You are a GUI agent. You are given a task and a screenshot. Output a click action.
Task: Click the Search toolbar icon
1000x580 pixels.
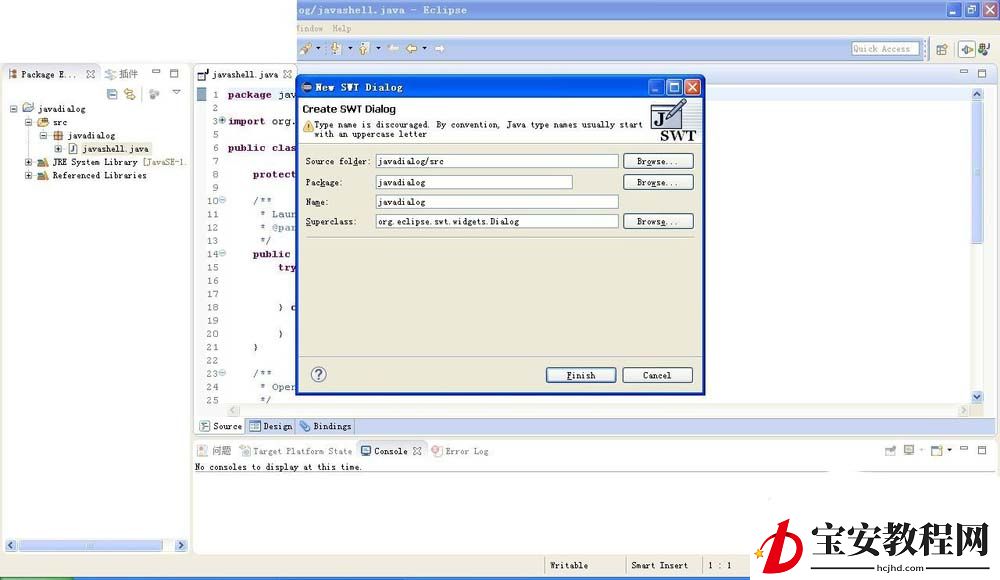306,48
